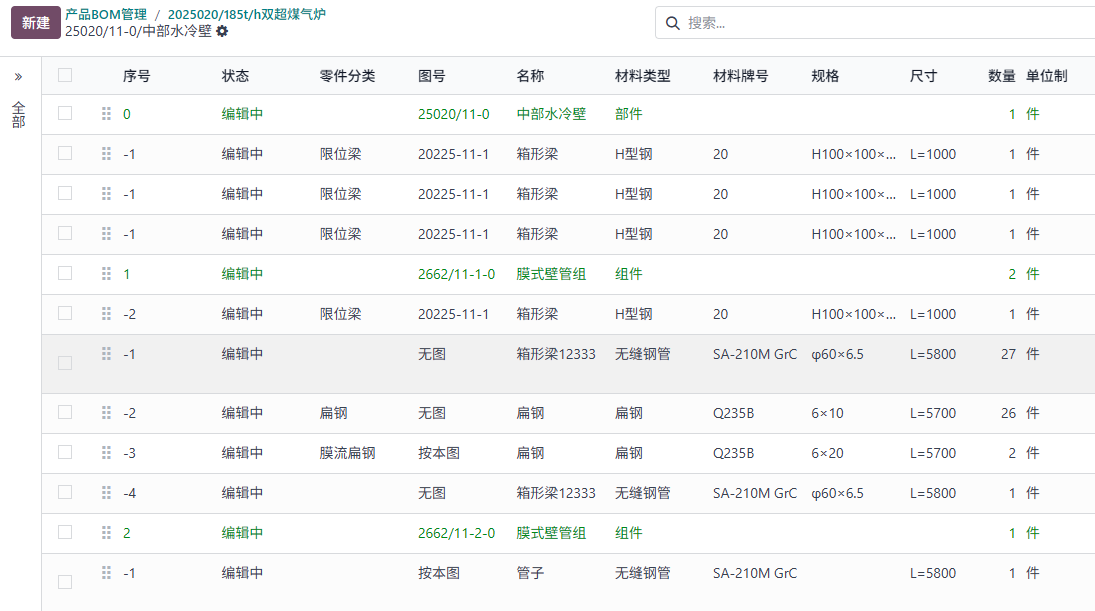Sort by the 序号 column header
The image size is (1095, 611).
pyautogui.click(x=136, y=76)
